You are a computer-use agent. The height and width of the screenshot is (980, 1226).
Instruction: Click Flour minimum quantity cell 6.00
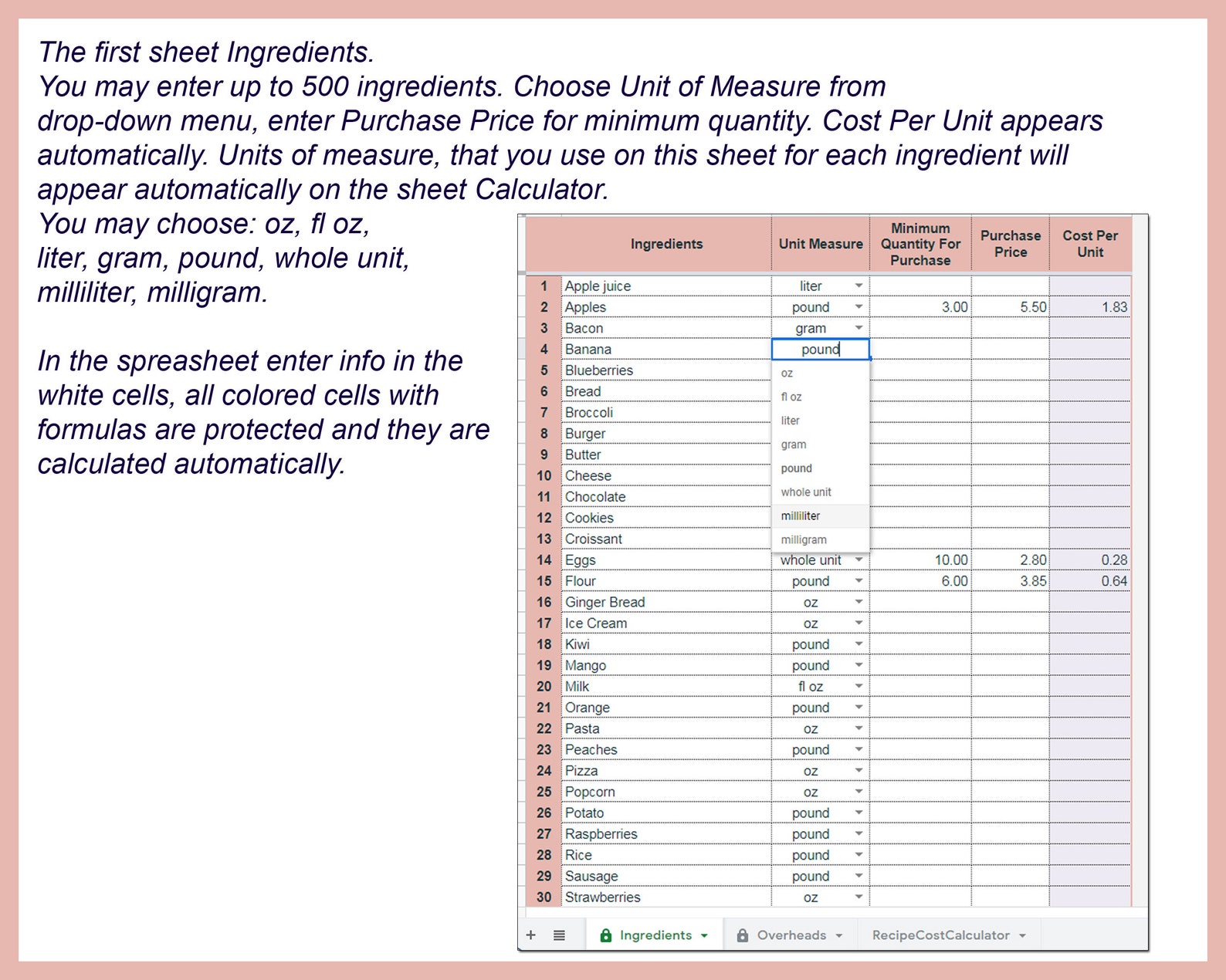pos(920,581)
